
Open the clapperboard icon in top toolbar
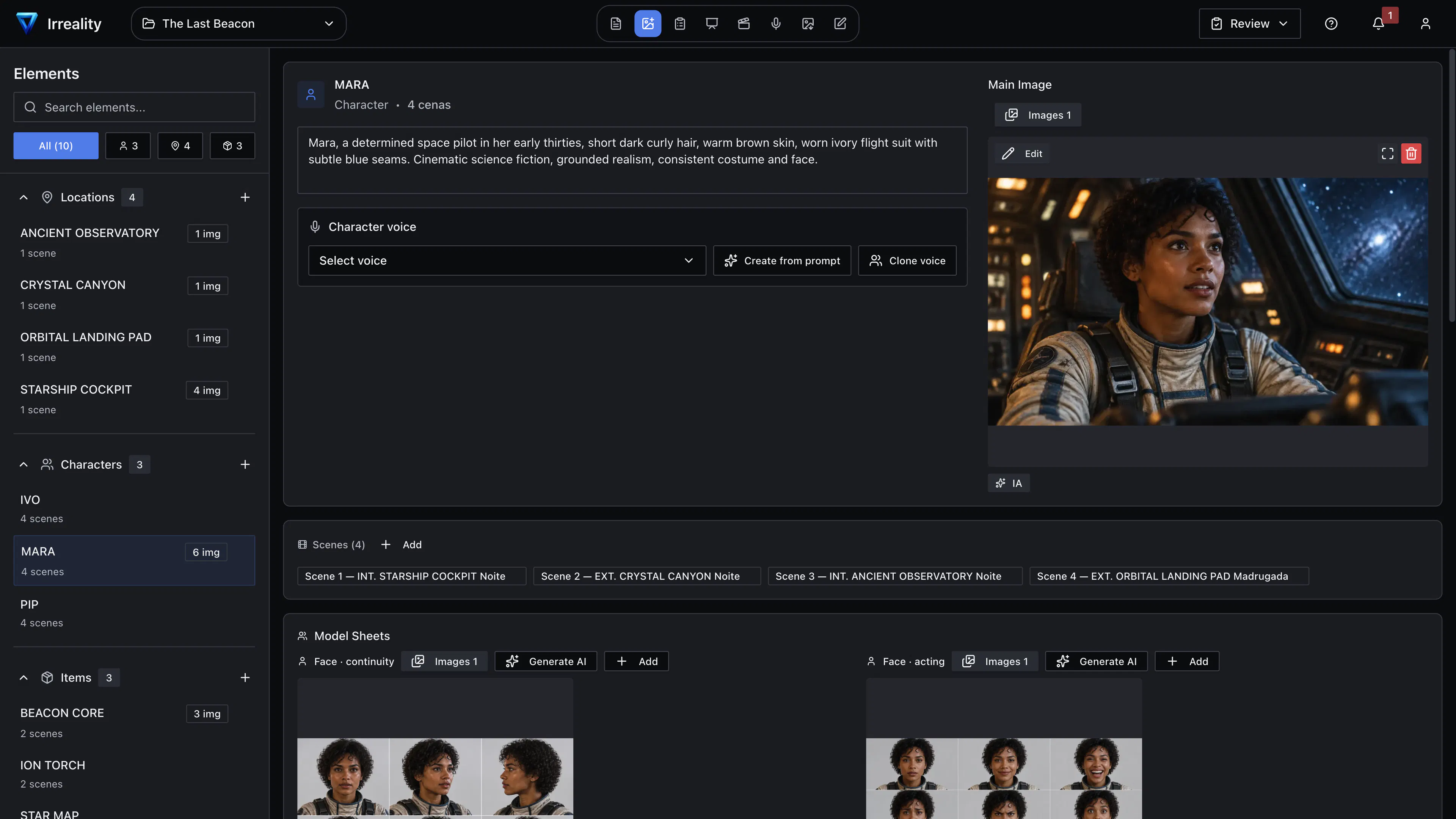(744, 24)
